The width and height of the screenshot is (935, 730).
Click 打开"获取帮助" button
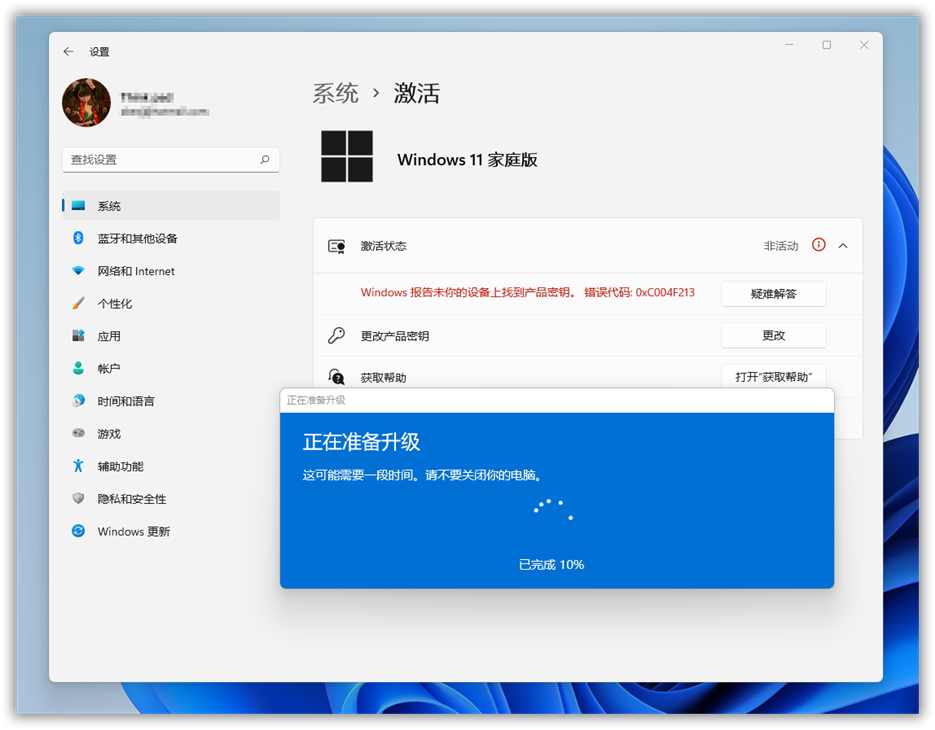(773, 376)
